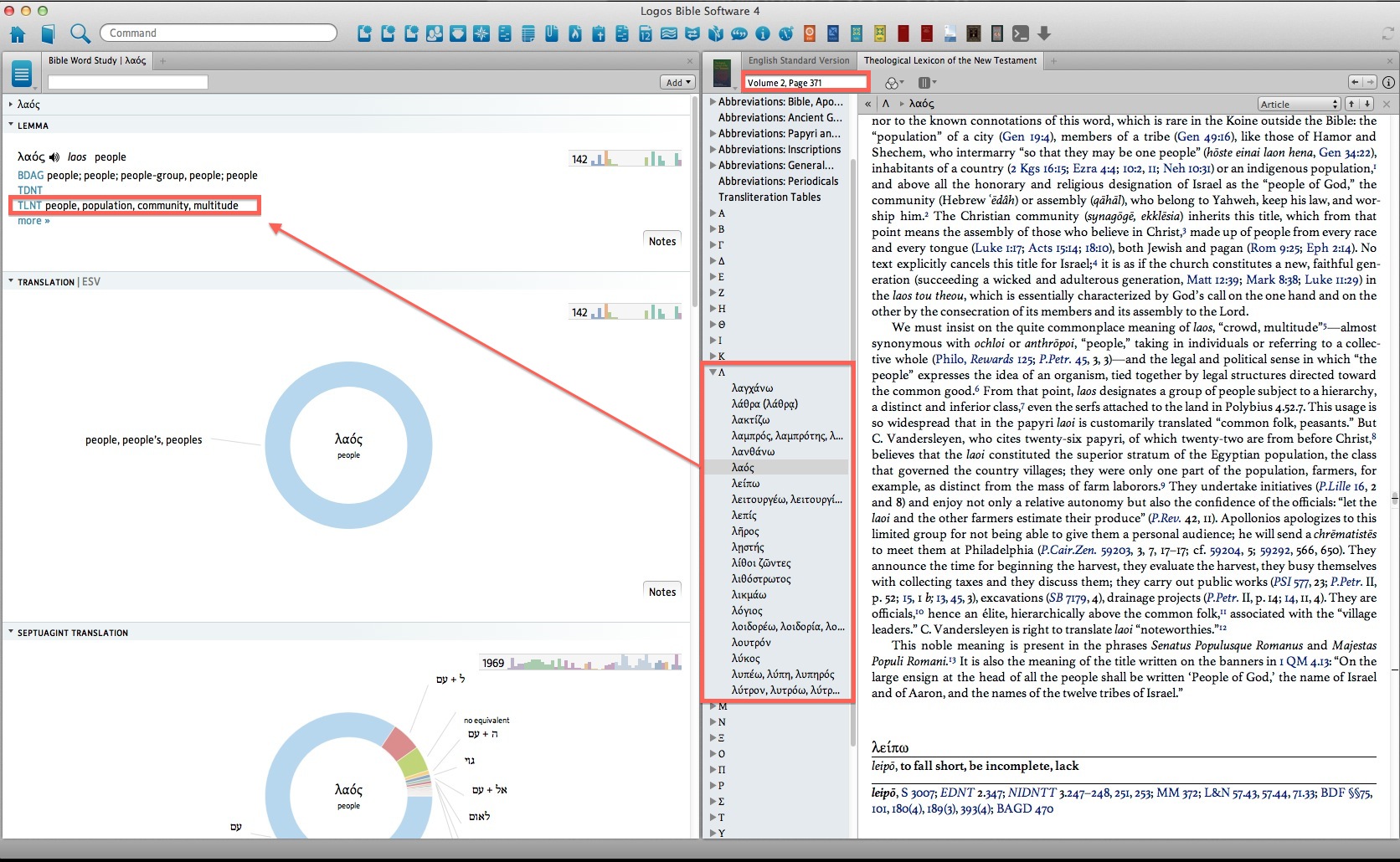This screenshot has width=1400, height=862.
Task: Open the TLNT lexicon link
Action: (x=29, y=205)
